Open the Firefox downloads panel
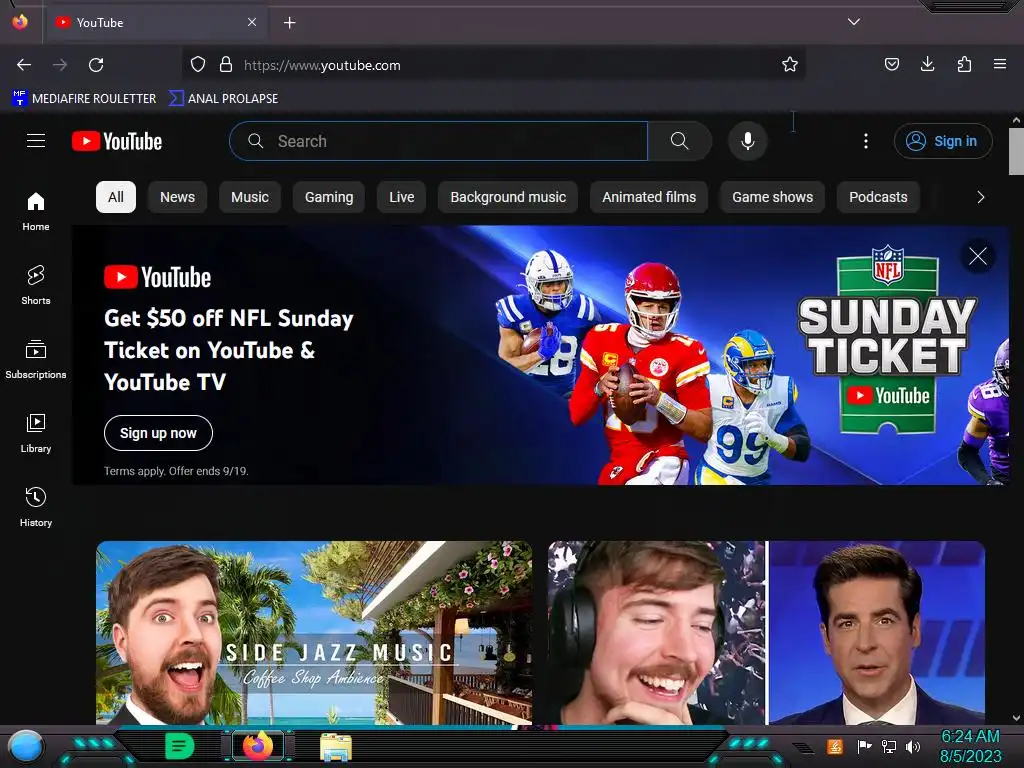The width and height of the screenshot is (1024, 768). click(927, 64)
